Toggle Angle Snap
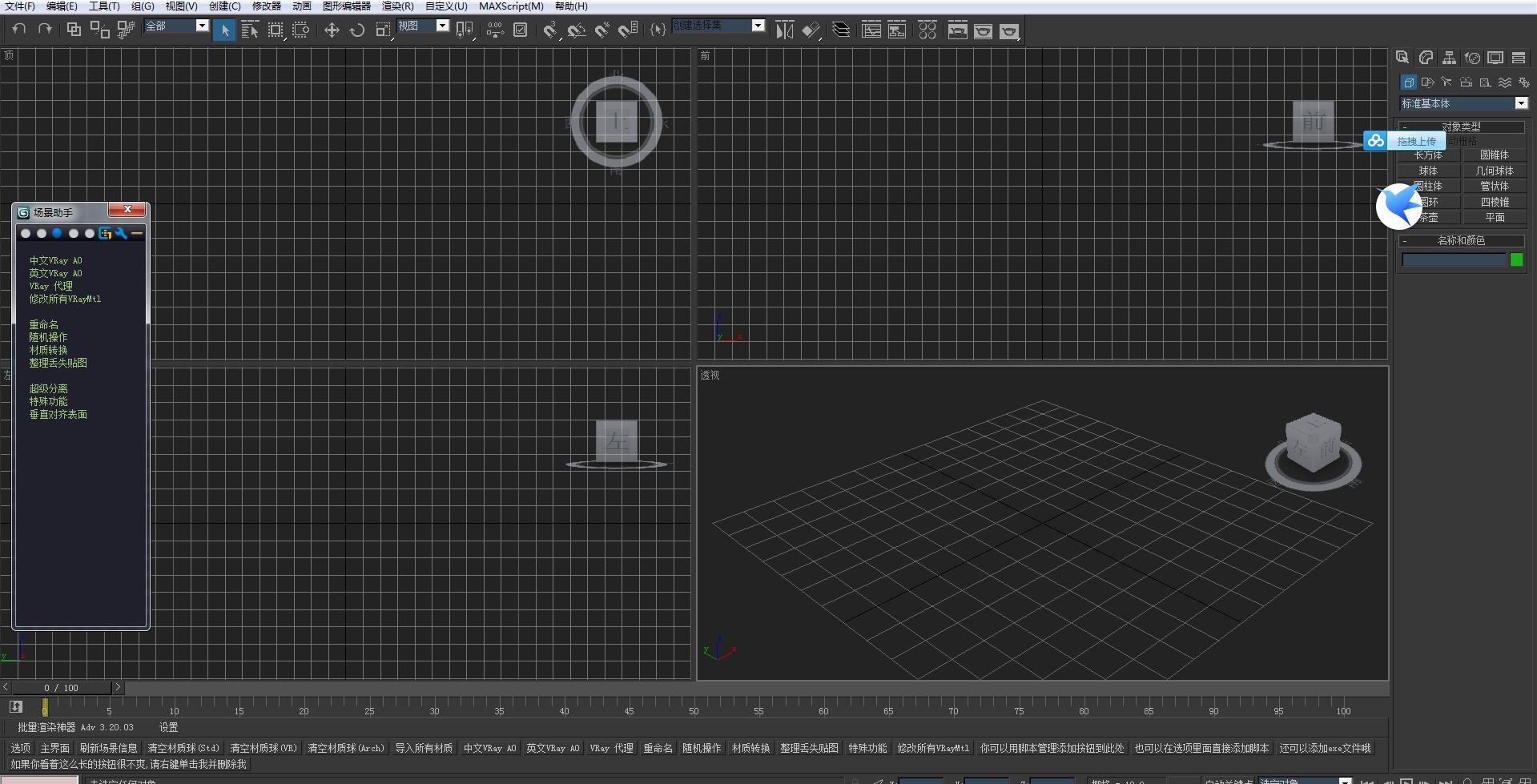1537x784 pixels. (577, 30)
